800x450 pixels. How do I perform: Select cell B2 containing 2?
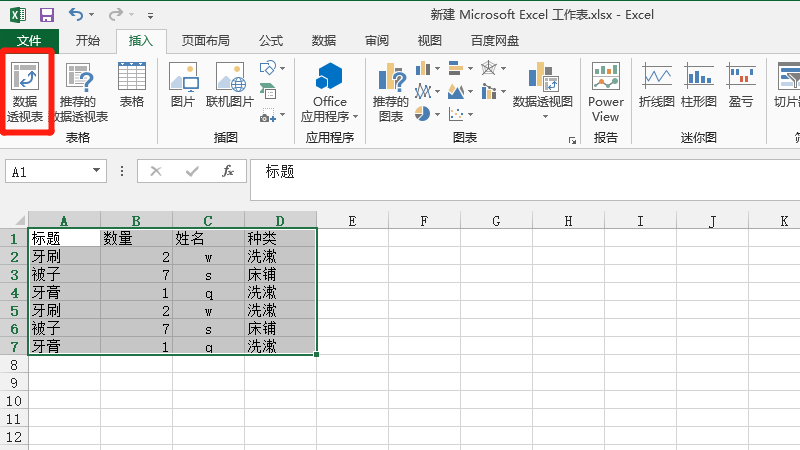[136, 256]
